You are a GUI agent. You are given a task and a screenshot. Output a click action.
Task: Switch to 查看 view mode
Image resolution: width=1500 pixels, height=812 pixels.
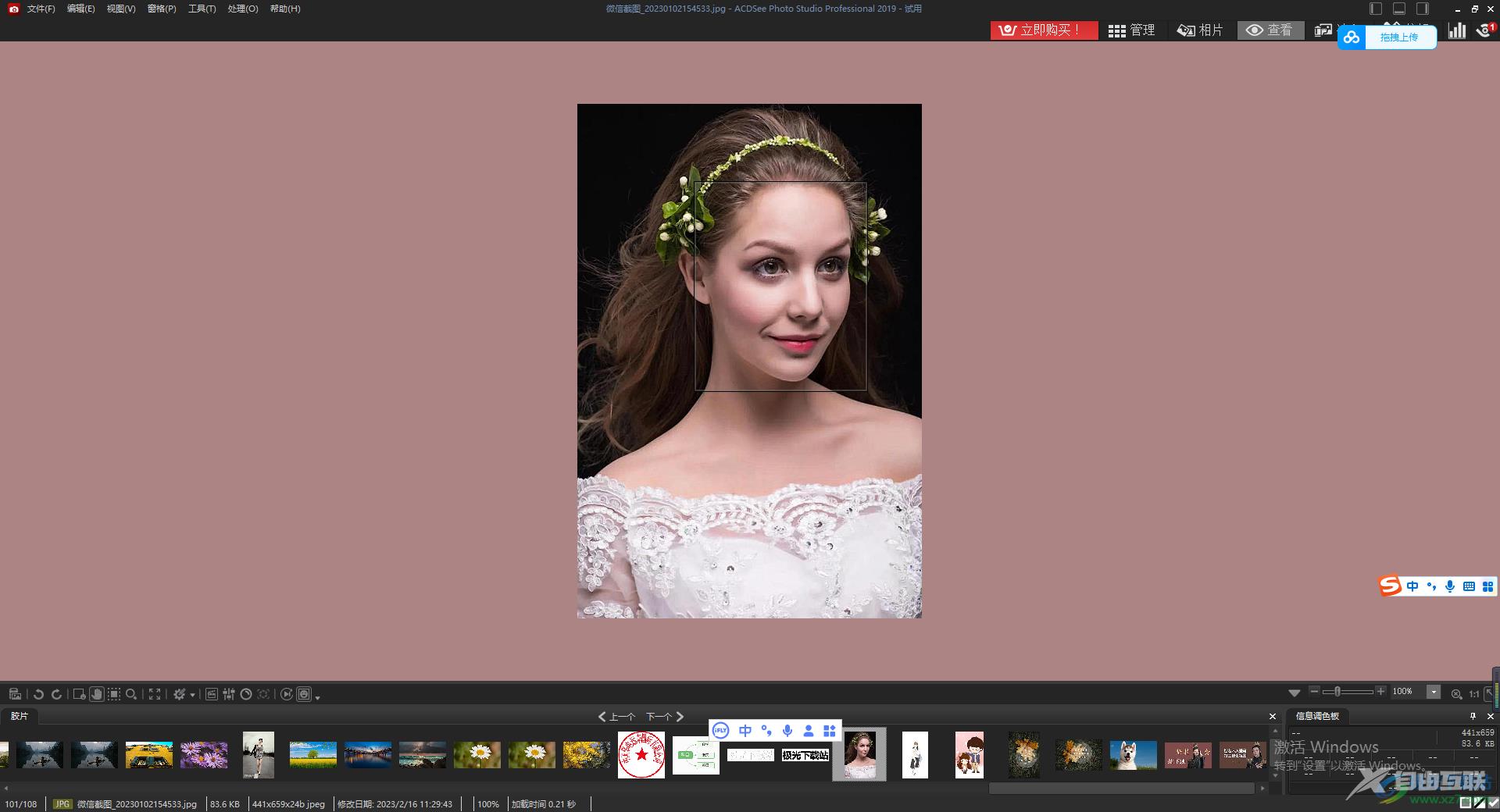(x=1270, y=30)
